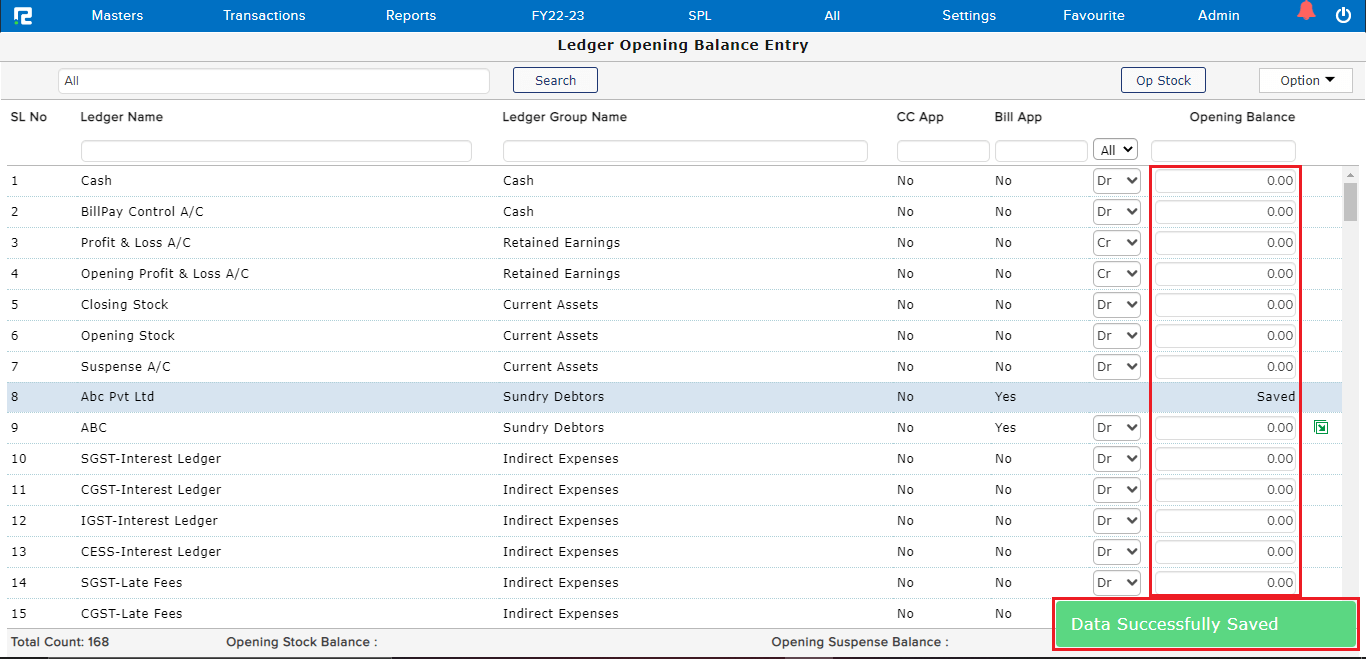Click the green arrow icon in ABC row
The width and height of the screenshot is (1366, 659).
(1321, 428)
